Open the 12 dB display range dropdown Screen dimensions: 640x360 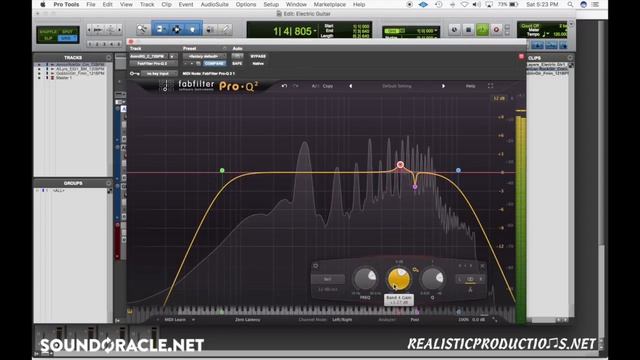pyautogui.click(x=499, y=98)
